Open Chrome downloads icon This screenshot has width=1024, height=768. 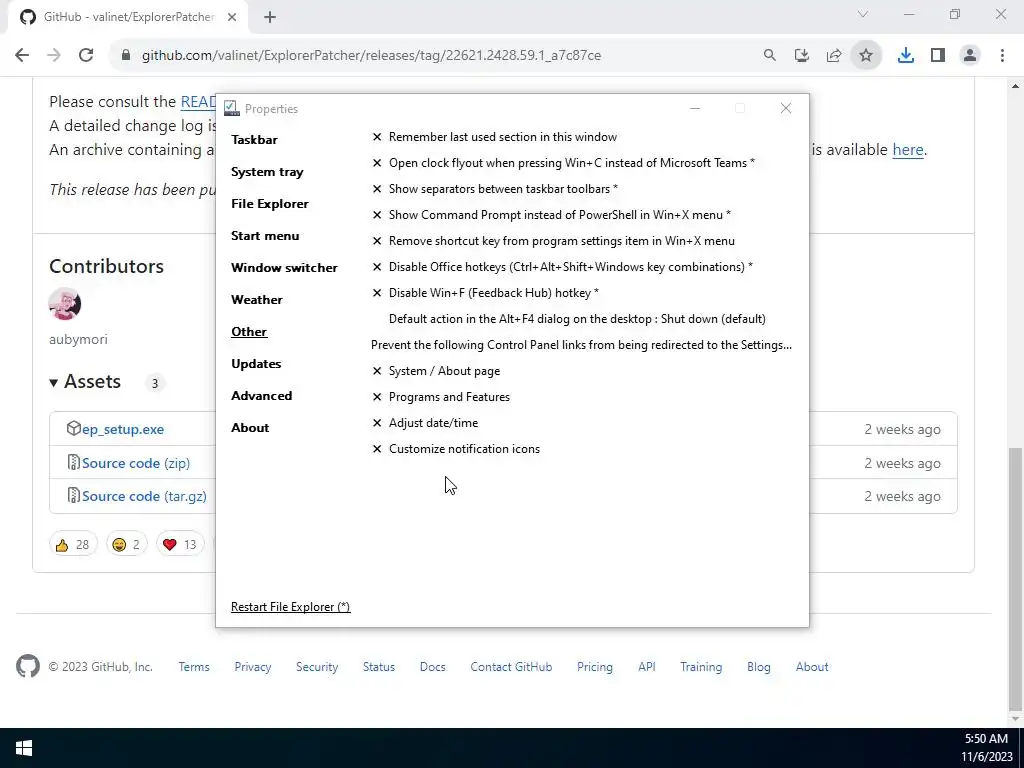906,56
